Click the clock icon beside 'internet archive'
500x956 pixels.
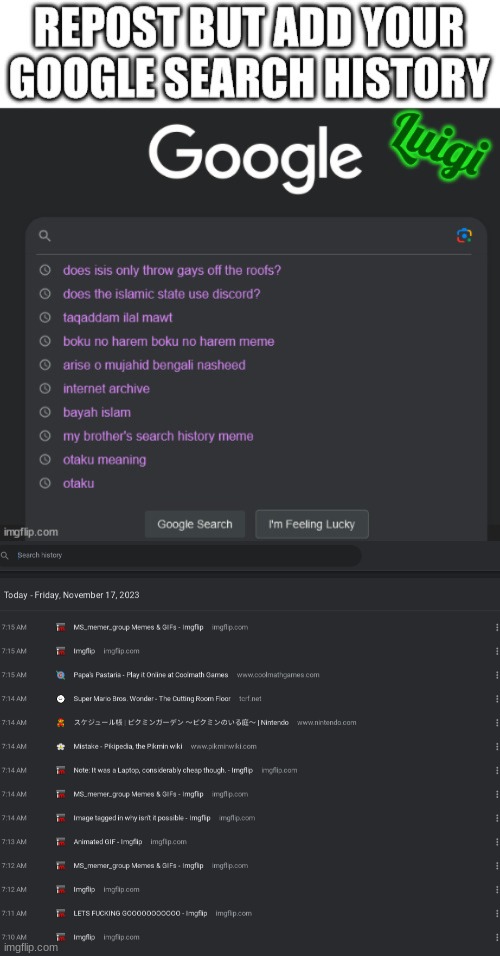[45, 388]
